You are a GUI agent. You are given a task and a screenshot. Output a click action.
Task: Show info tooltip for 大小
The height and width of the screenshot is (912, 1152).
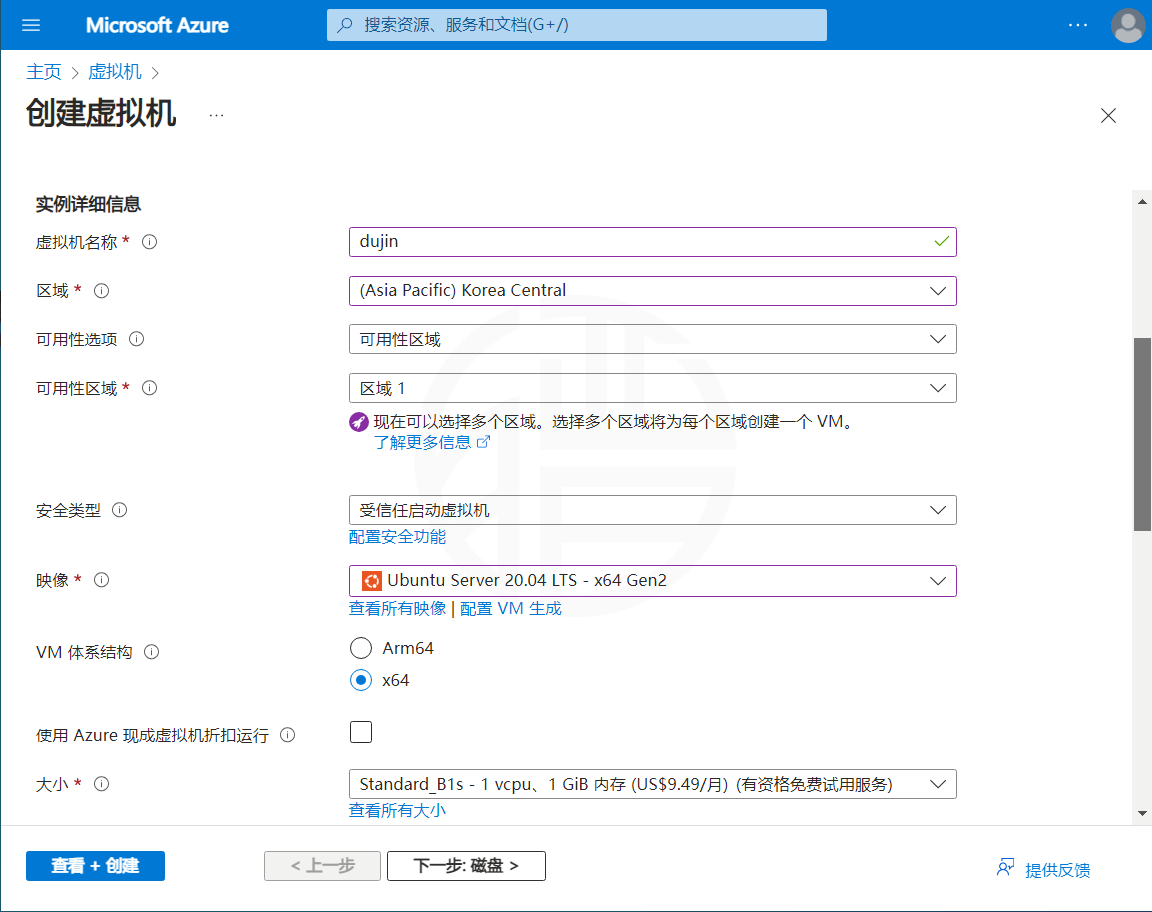[101, 784]
